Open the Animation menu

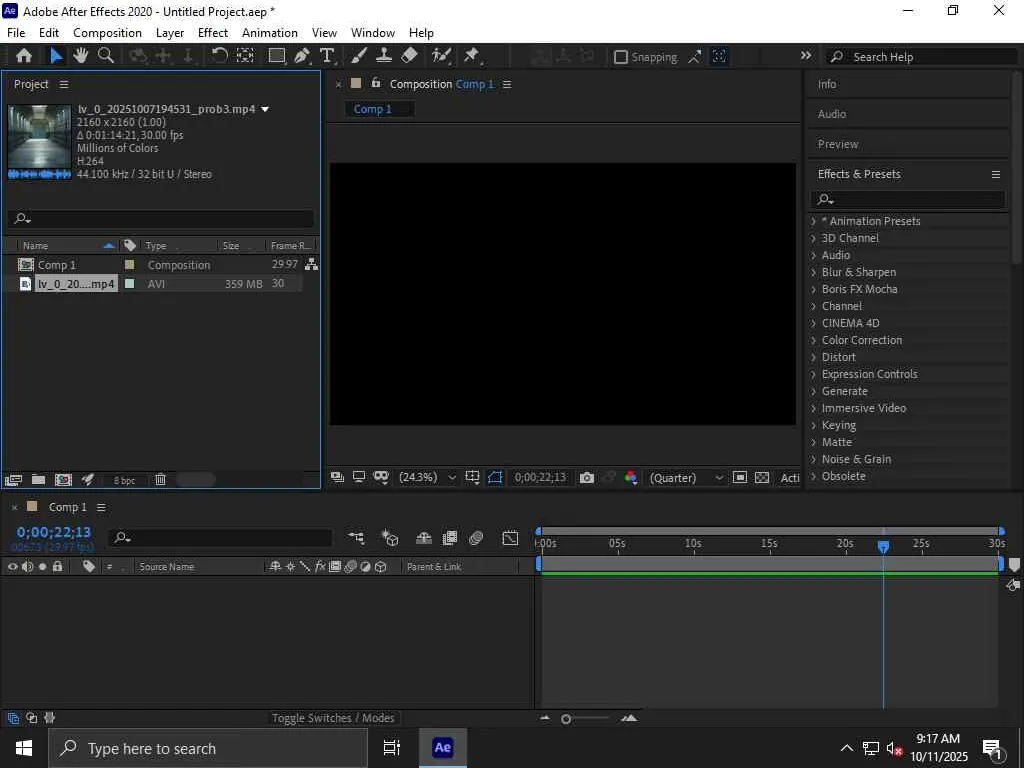tap(270, 33)
